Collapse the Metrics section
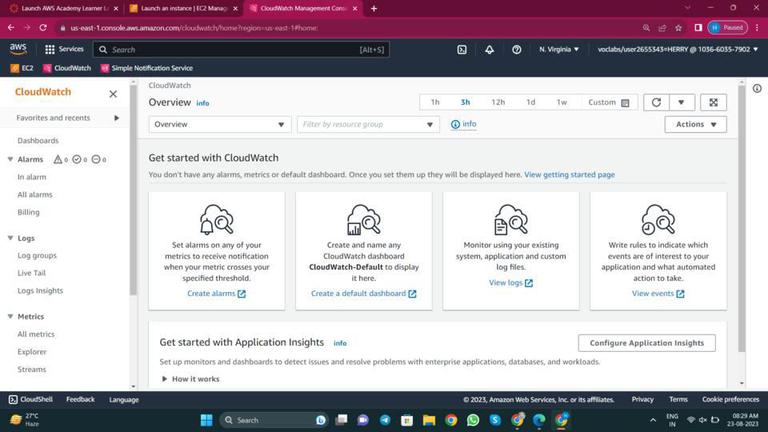The width and height of the screenshot is (768, 432). [10, 316]
